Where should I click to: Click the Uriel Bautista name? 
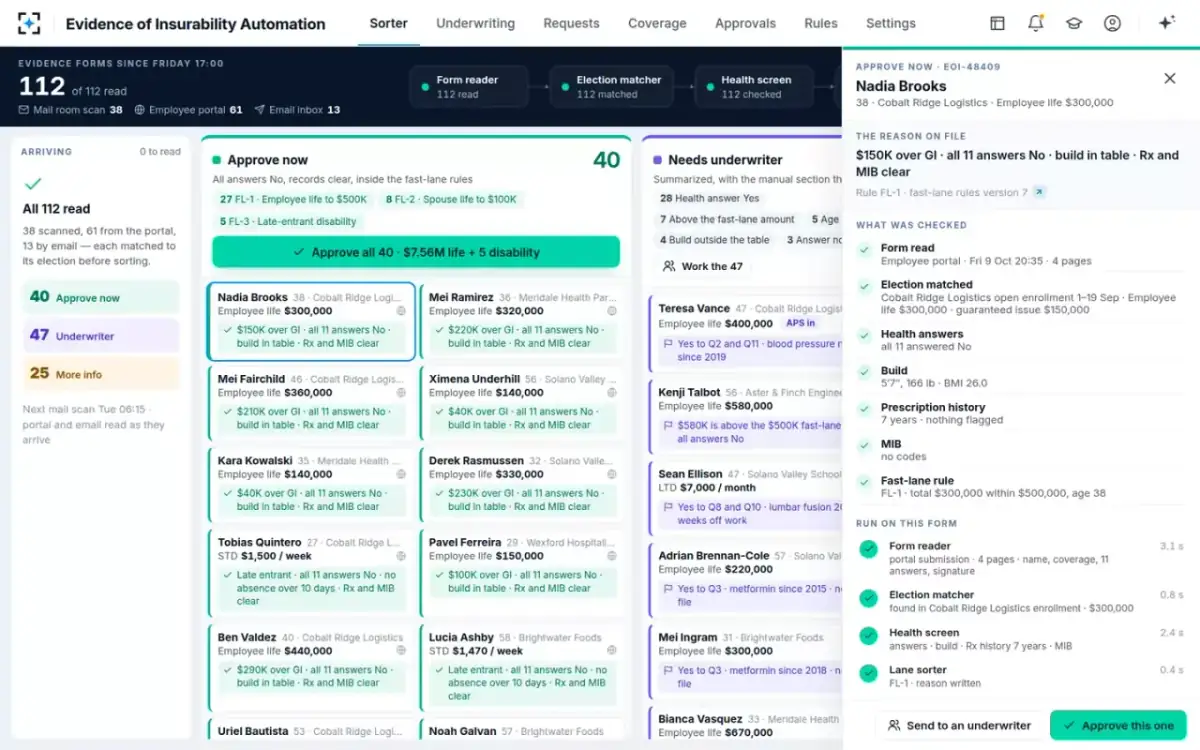[253, 731]
